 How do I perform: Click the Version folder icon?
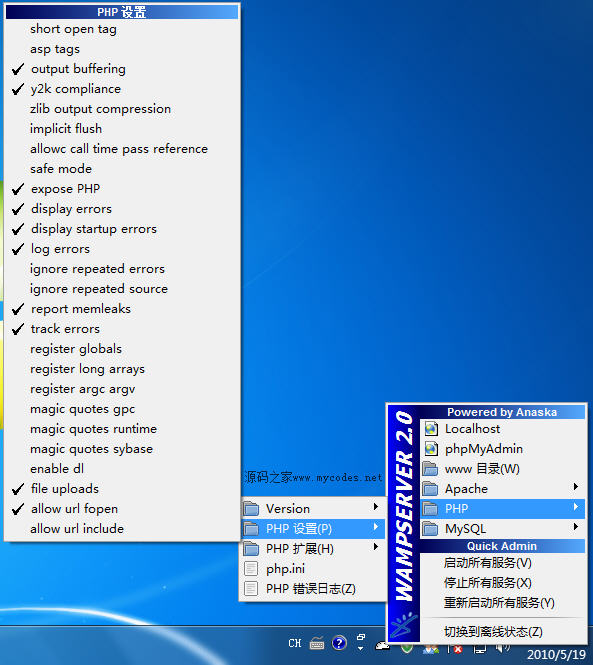click(x=251, y=509)
